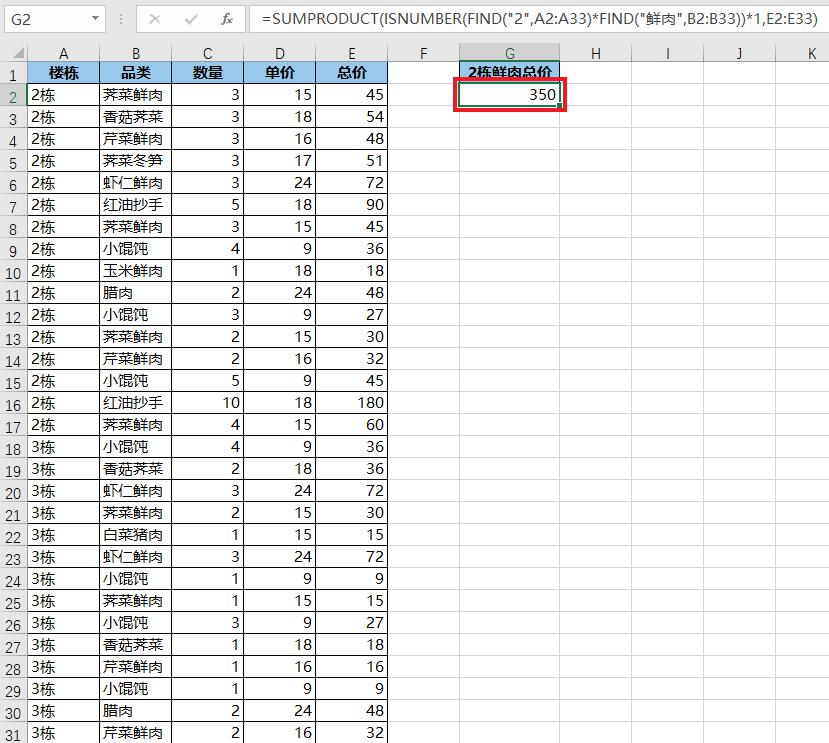Click inside the SUMPRODUCT formula bar

[539, 19]
